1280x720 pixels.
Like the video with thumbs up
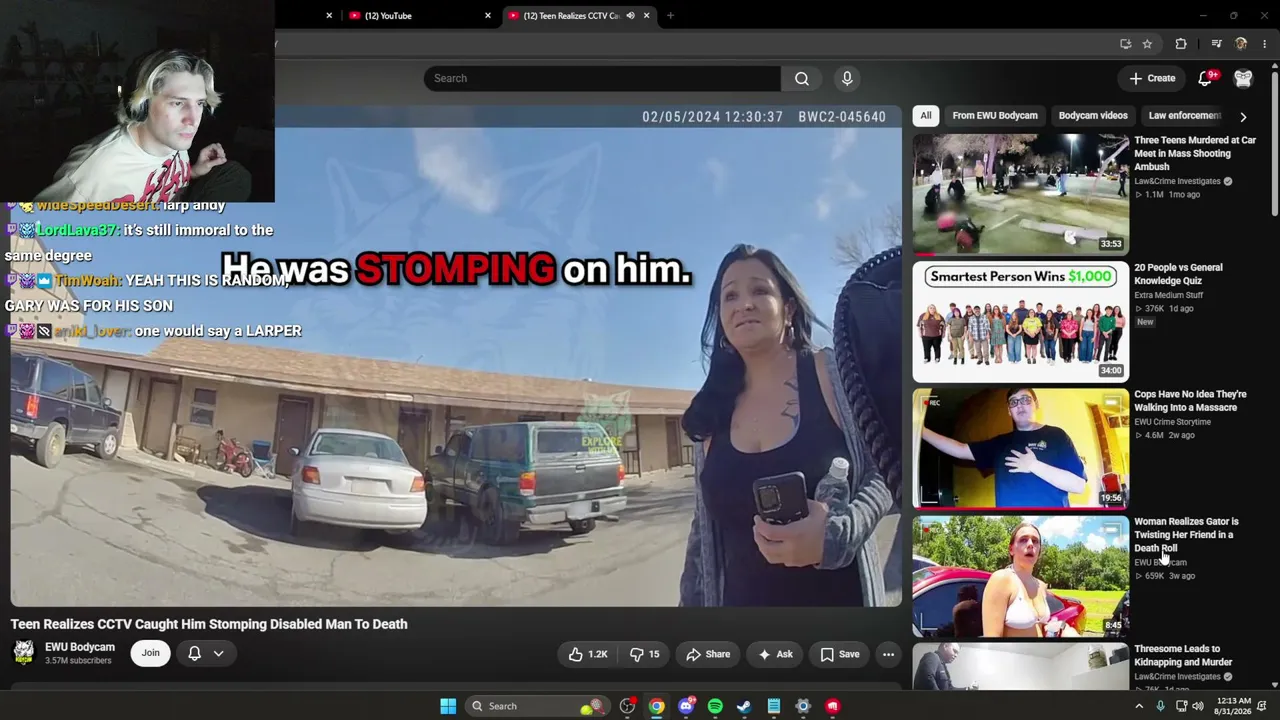tap(588, 654)
